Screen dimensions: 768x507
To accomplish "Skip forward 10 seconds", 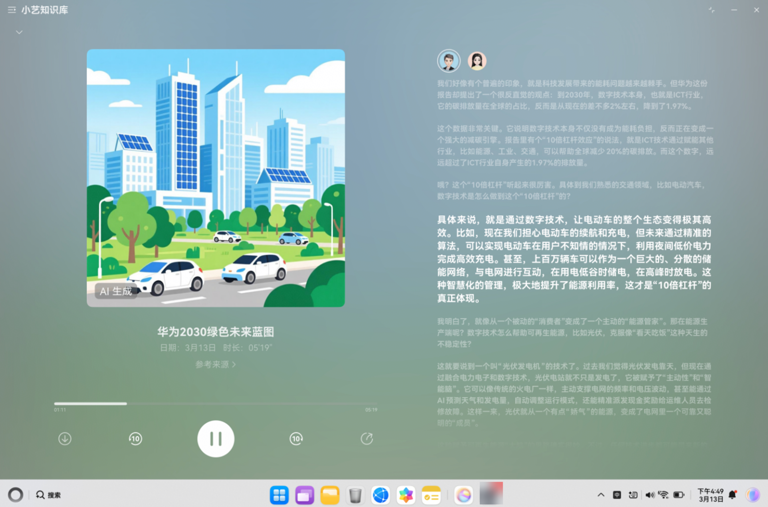I will click(x=296, y=438).
